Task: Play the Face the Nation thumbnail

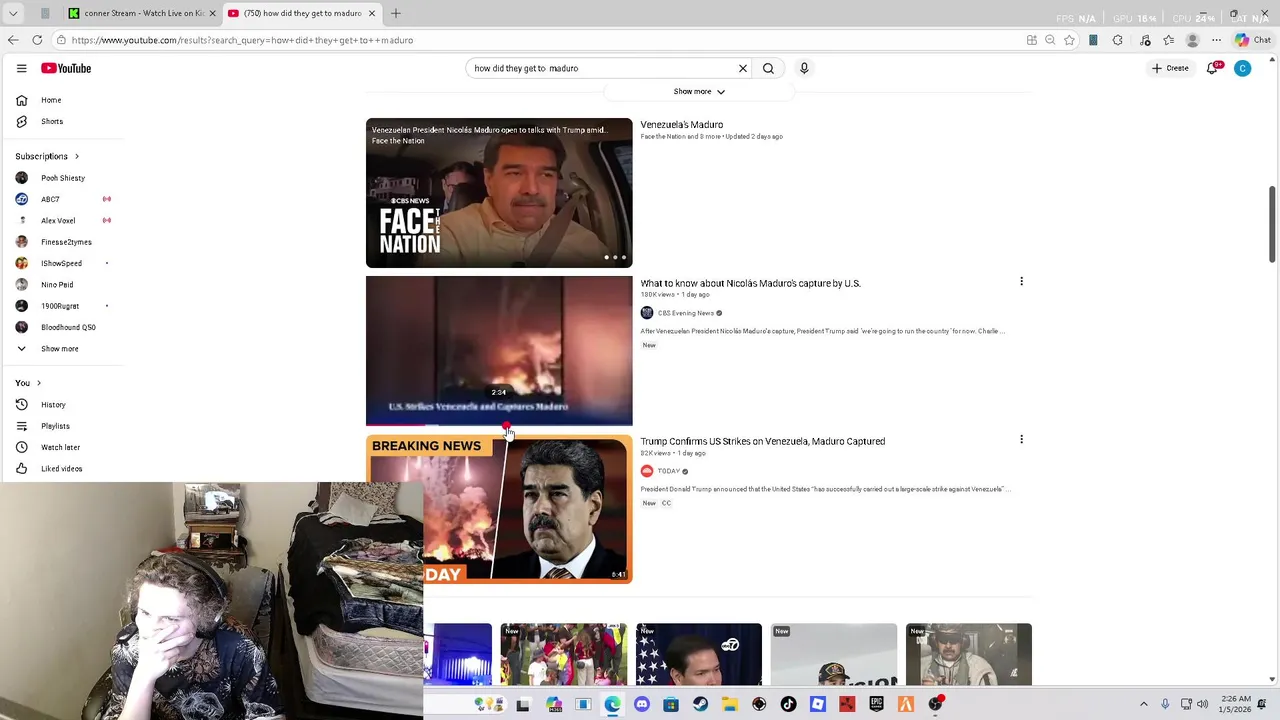Action: click(x=499, y=193)
